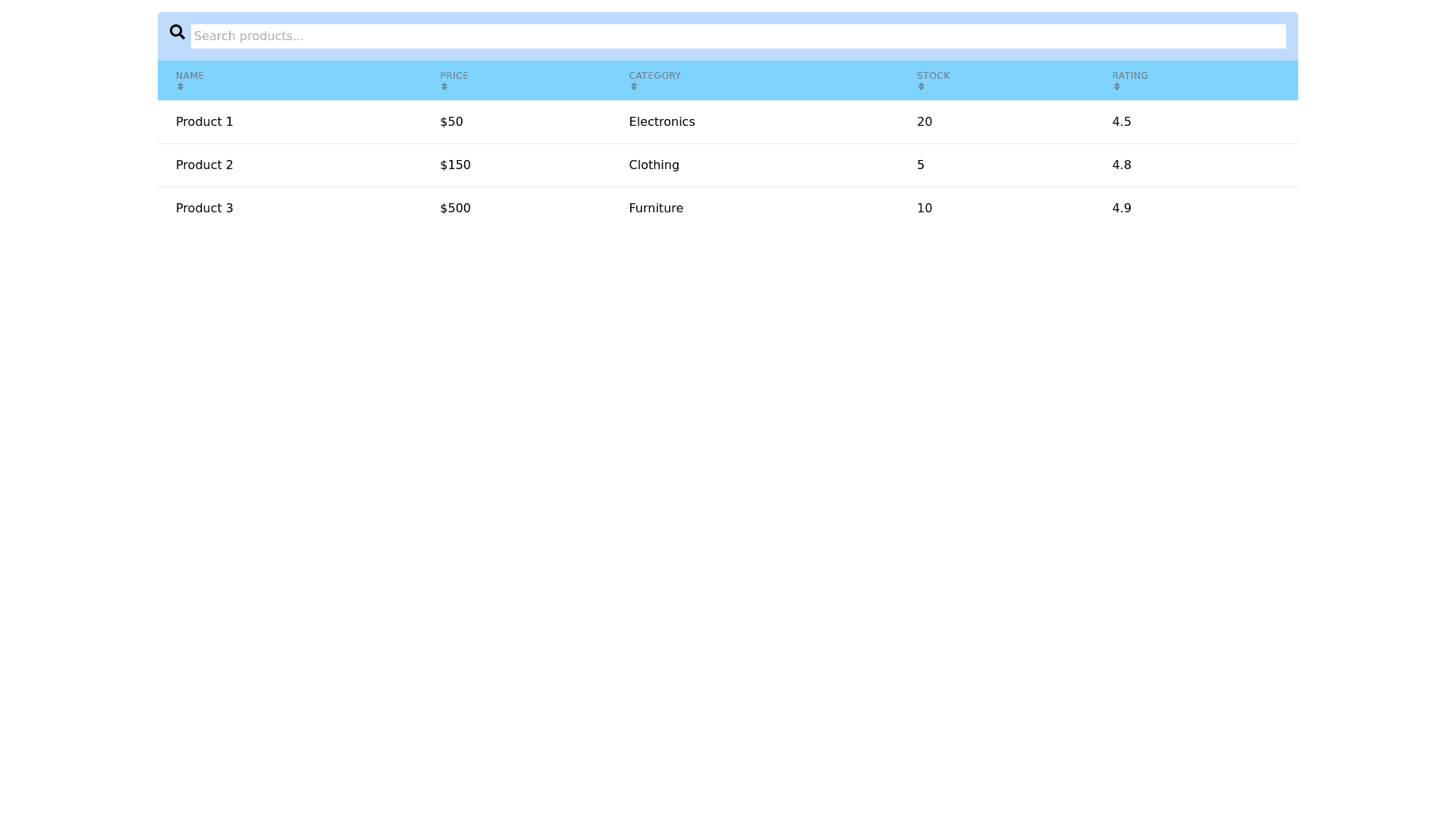Select the Product 1 name cell

coord(205,122)
